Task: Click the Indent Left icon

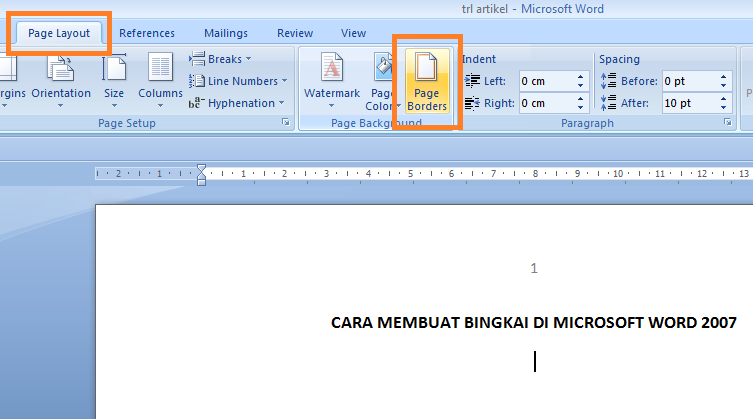Action: tap(473, 81)
